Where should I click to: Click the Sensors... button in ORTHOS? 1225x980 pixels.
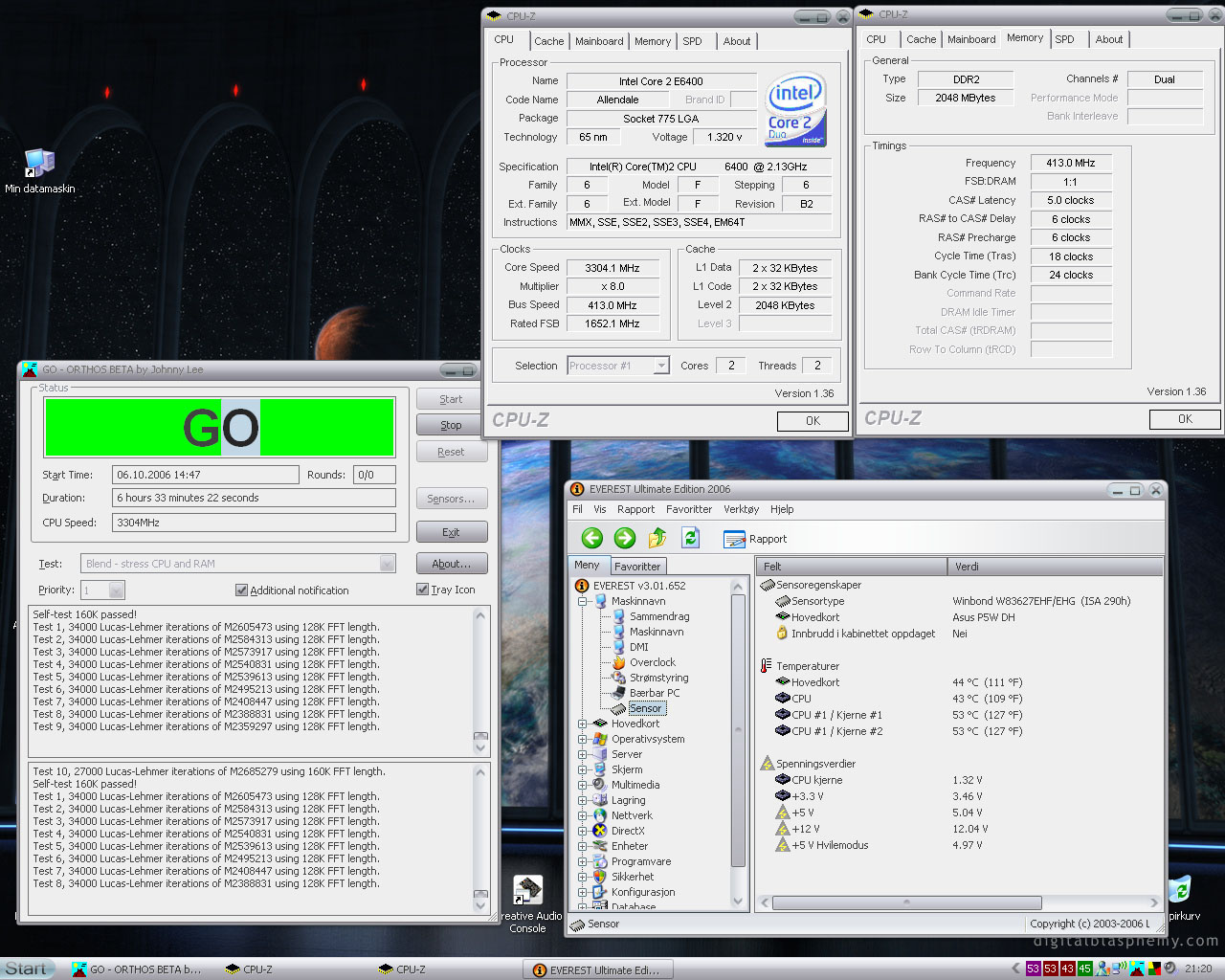point(451,499)
